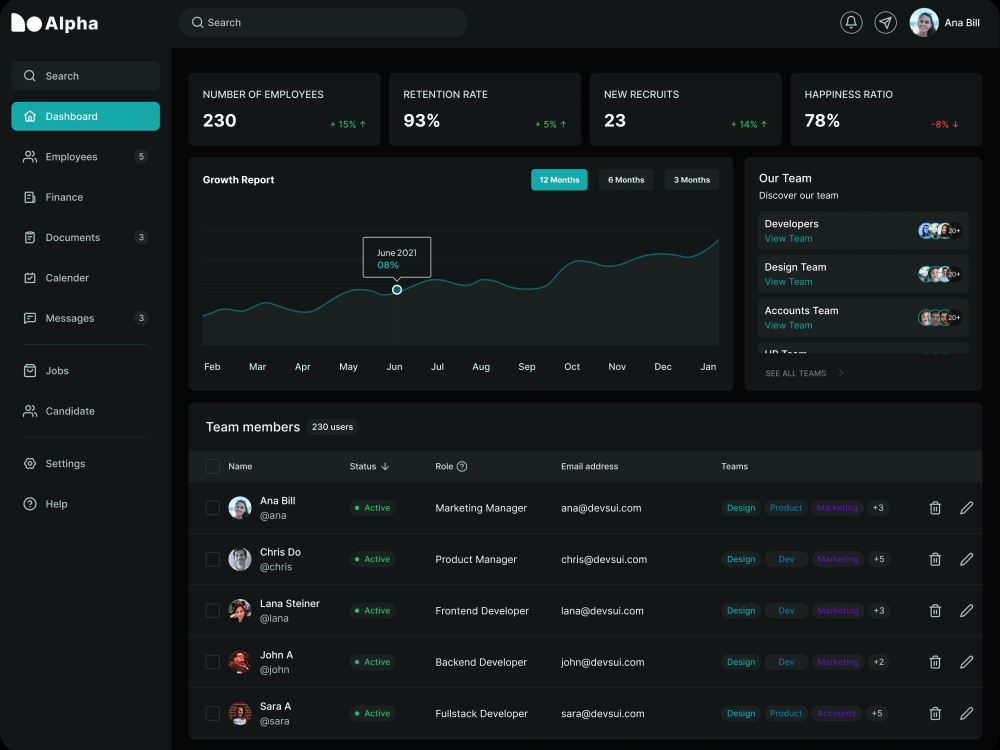Switch to the 6 Months tab
The height and width of the screenshot is (750, 1000).
click(626, 180)
